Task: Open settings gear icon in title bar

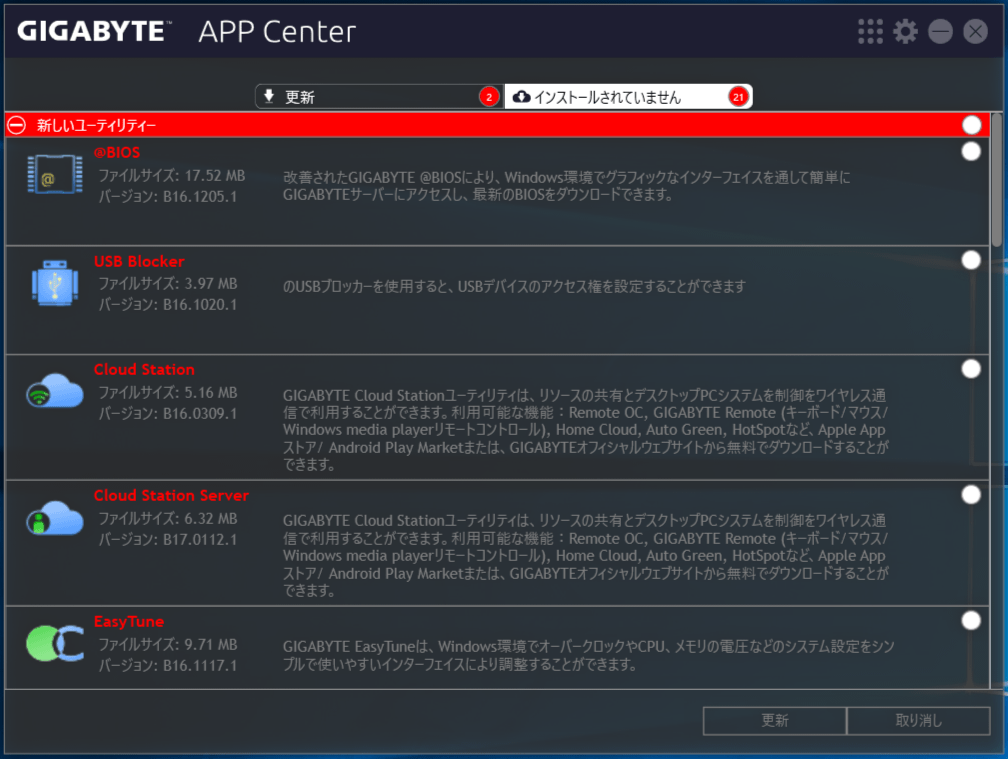Action: tap(906, 31)
